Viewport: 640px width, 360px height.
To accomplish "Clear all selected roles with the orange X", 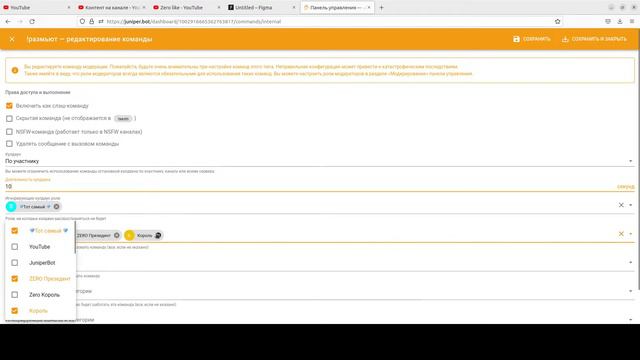I will click(621, 234).
